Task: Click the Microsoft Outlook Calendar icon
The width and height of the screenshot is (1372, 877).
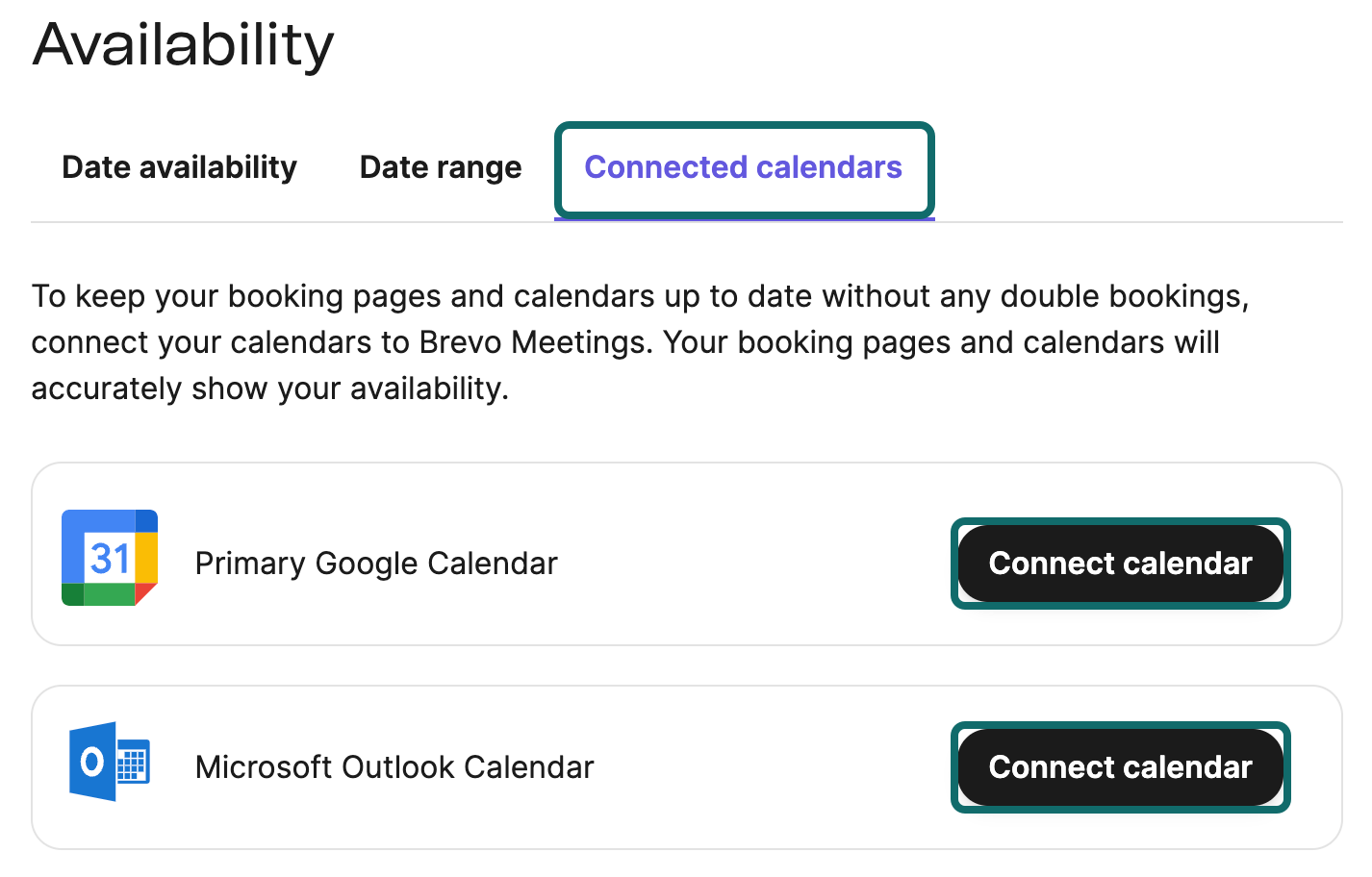Action: 110,762
